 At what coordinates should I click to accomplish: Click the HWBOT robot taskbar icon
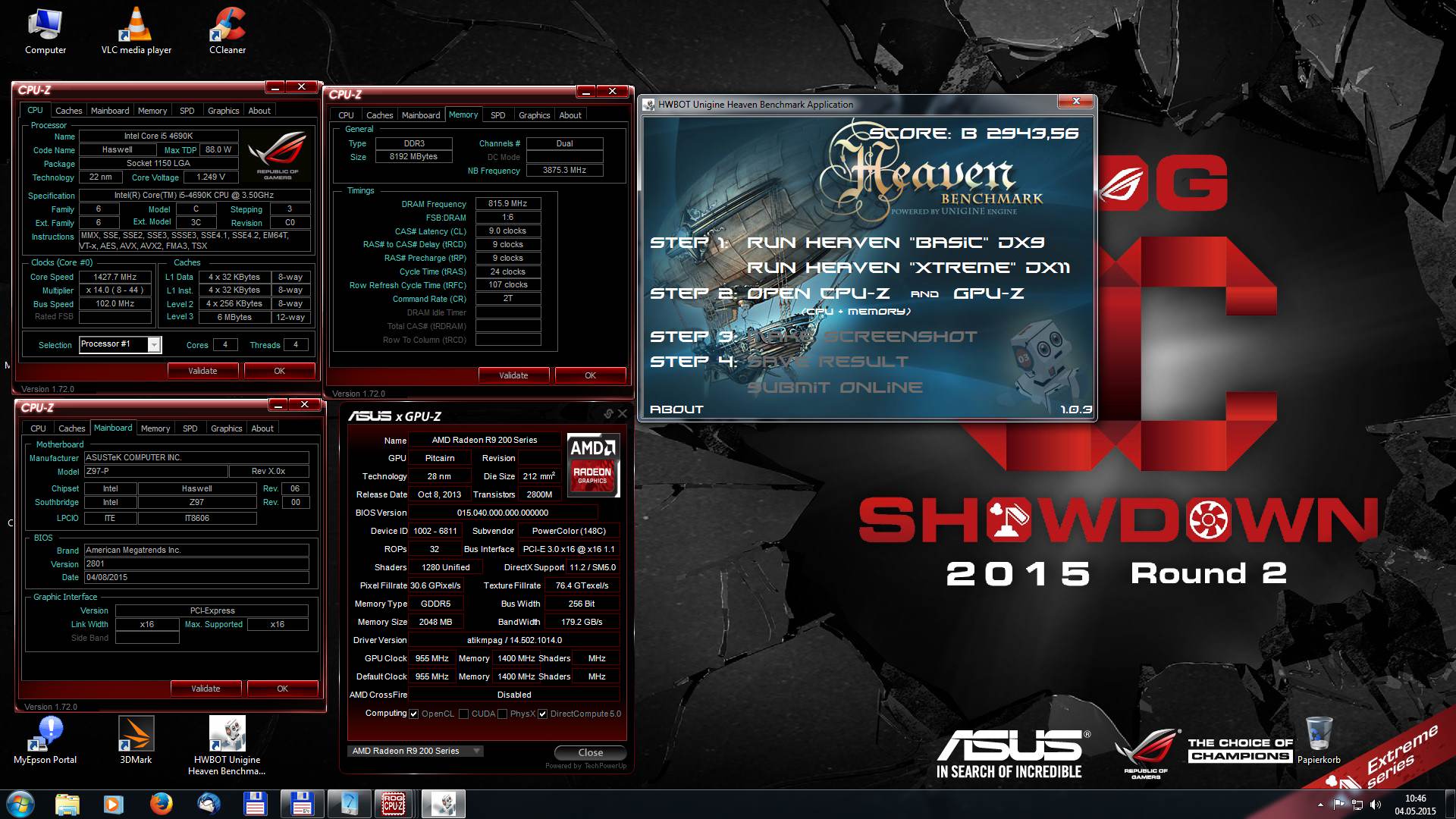click(x=443, y=804)
